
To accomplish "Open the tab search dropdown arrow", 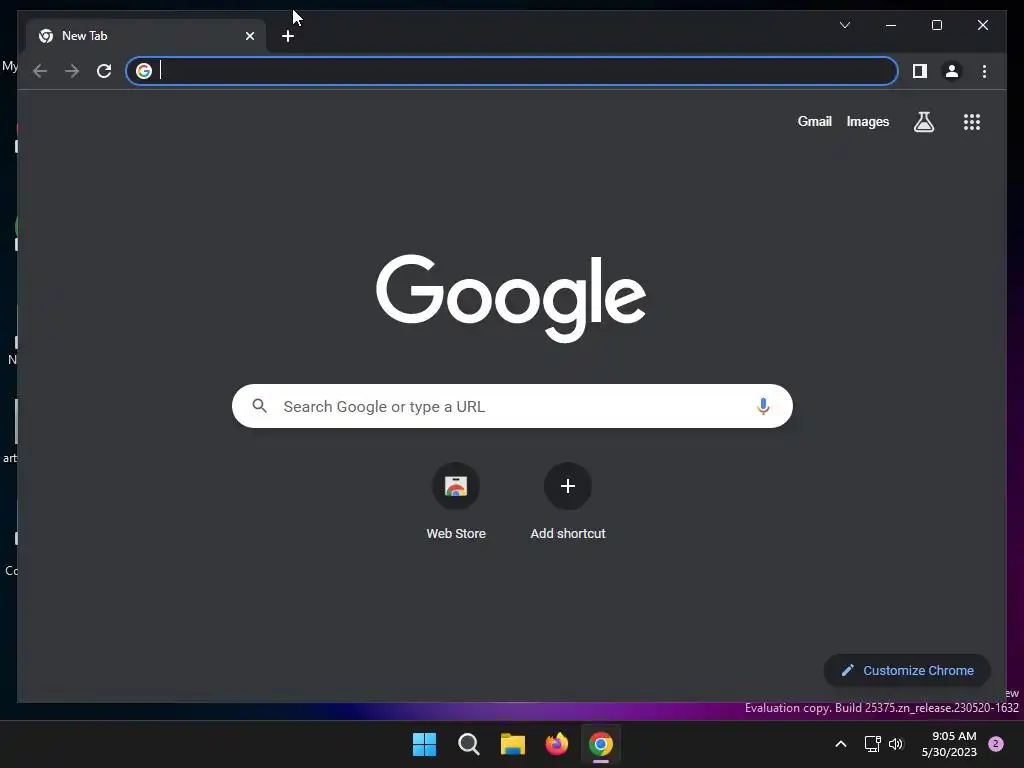I will (x=845, y=25).
